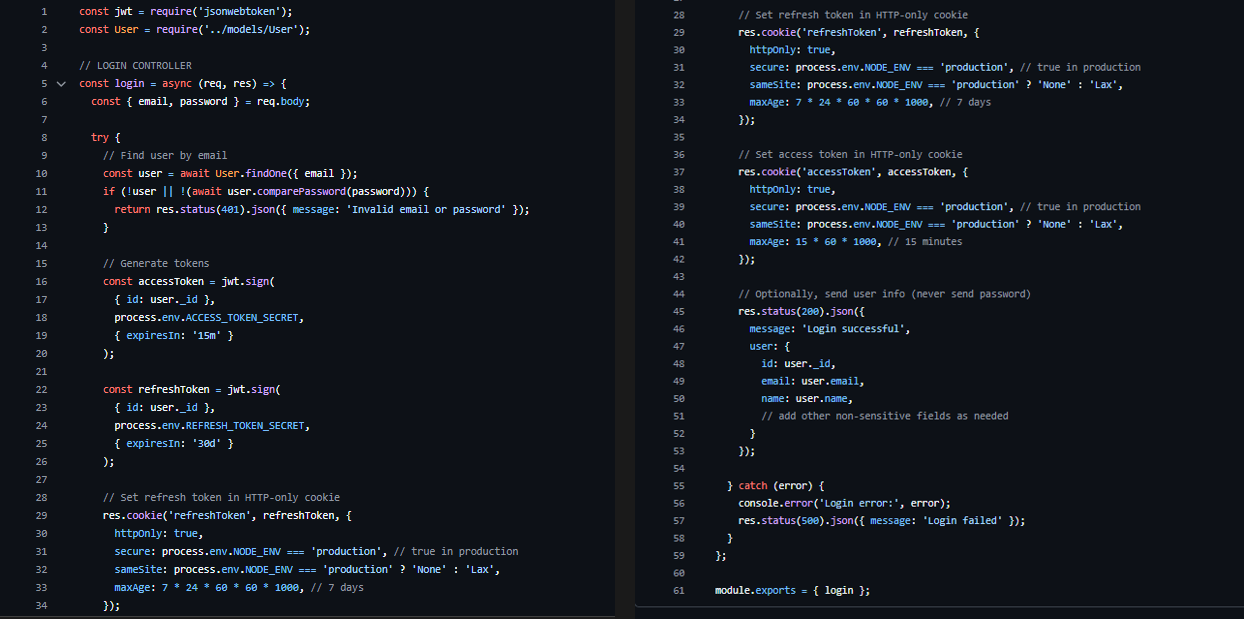Select the 'jsonwebtoken' string in line 1
The height and width of the screenshot is (619, 1244).
(241, 12)
